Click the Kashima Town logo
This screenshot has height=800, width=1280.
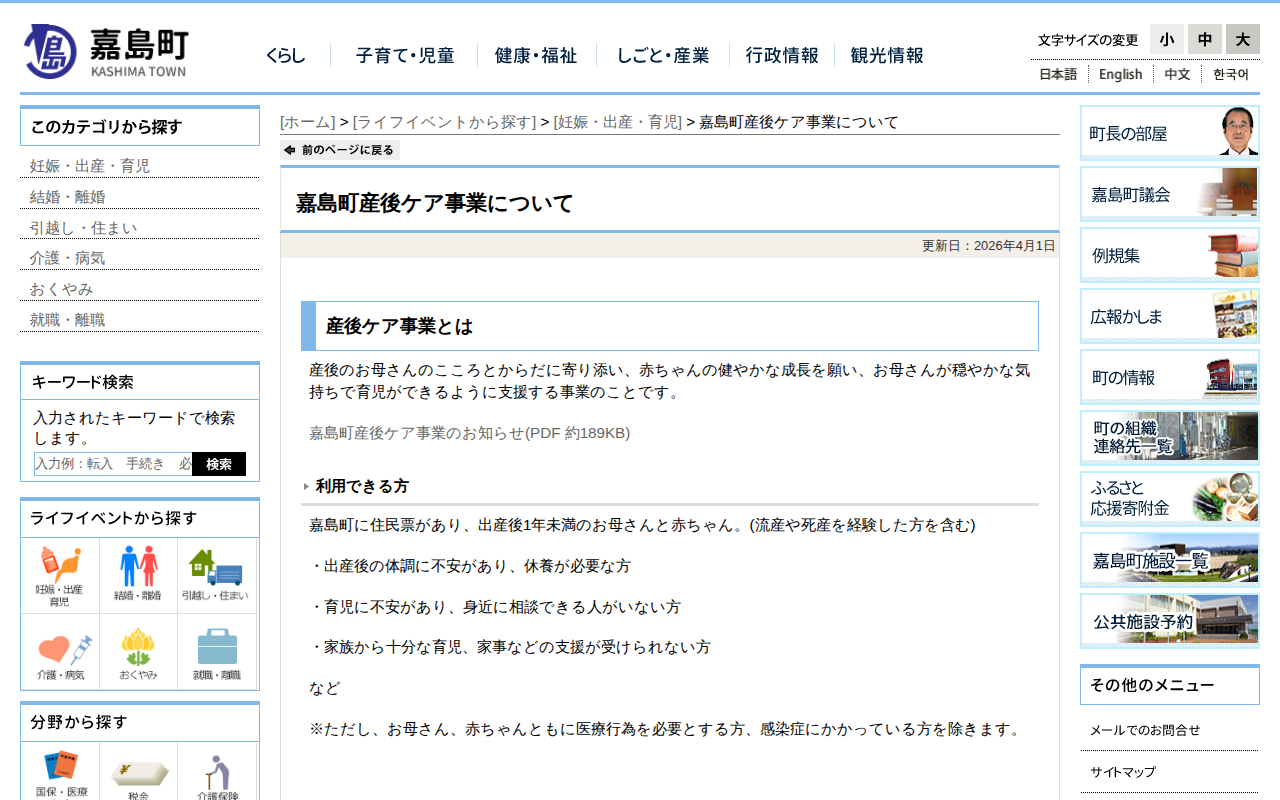coord(105,48)
